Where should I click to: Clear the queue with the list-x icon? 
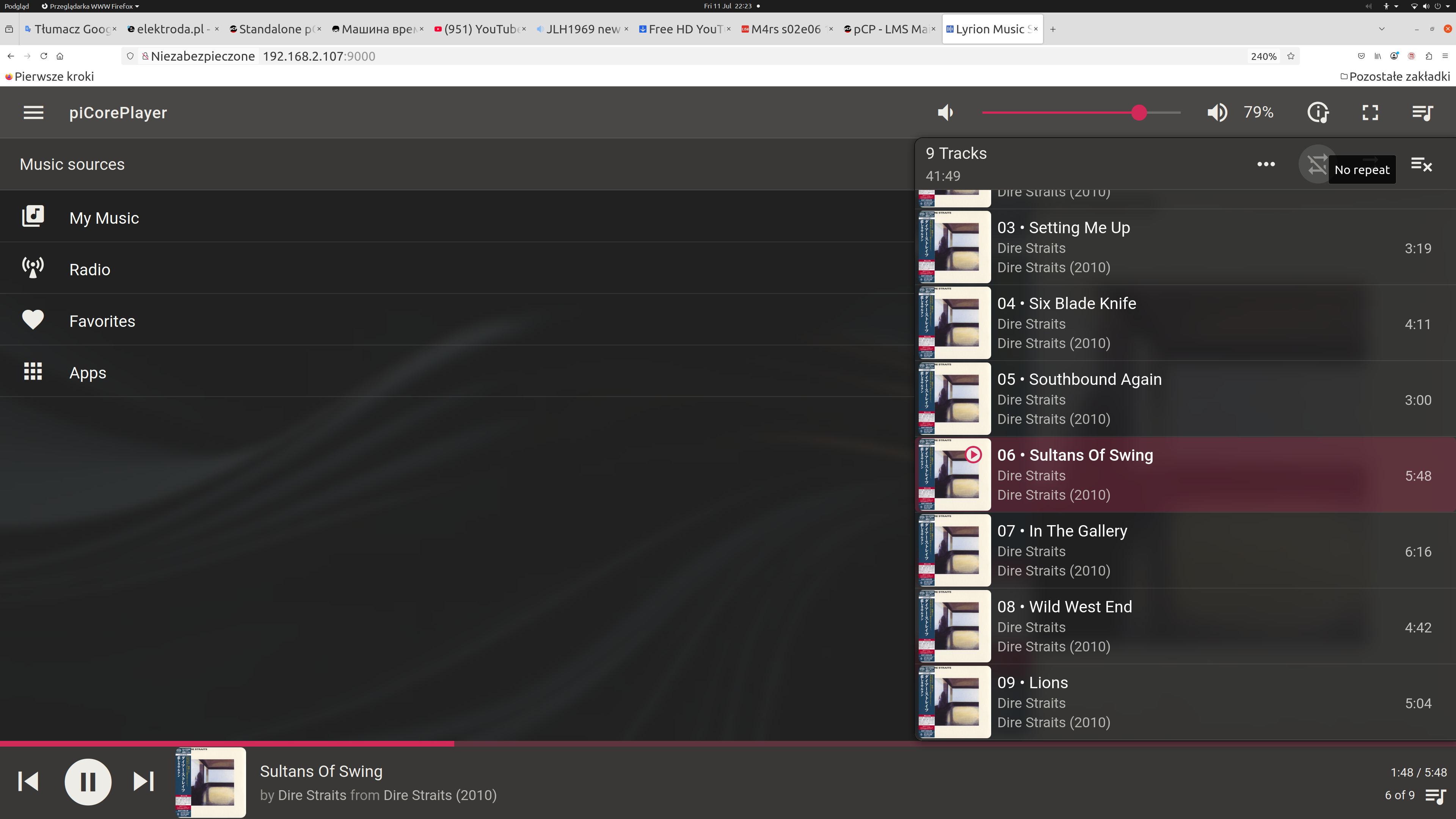click(1421, 165)
